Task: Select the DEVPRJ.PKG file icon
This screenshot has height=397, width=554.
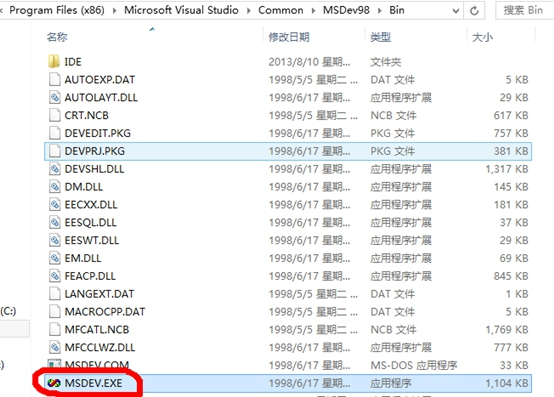Action: coord(54,151)
